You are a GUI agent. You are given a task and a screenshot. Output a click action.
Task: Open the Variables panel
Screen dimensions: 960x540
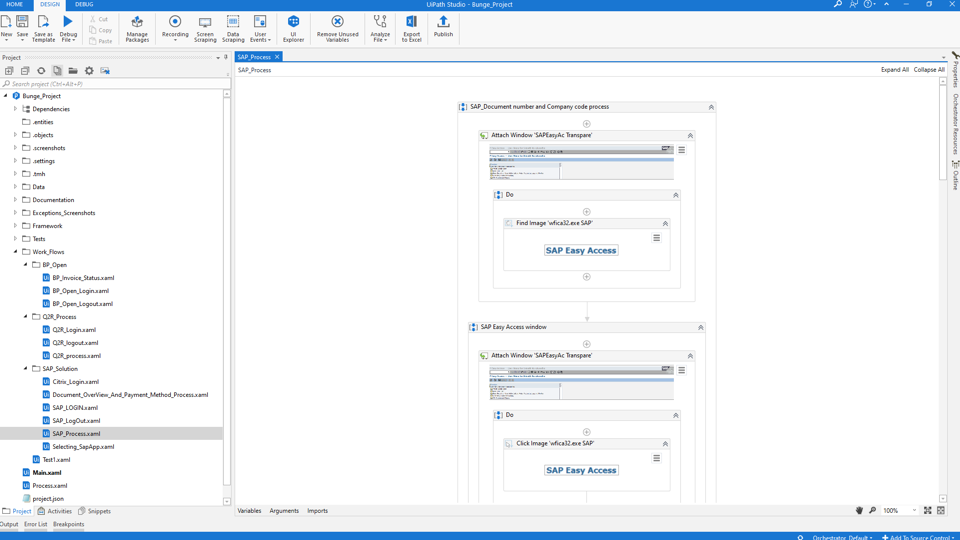249,511
